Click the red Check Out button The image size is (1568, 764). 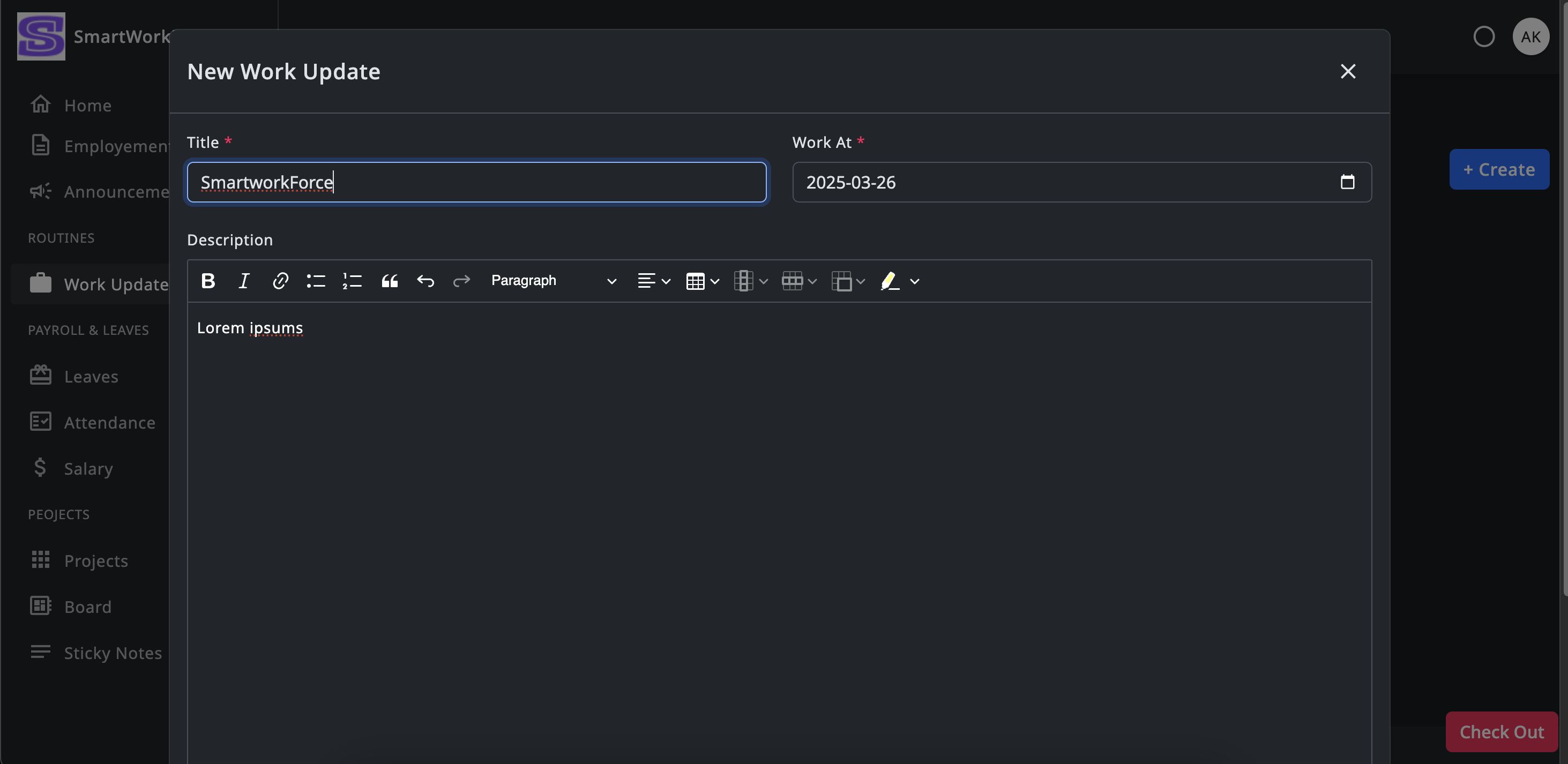1501,731
